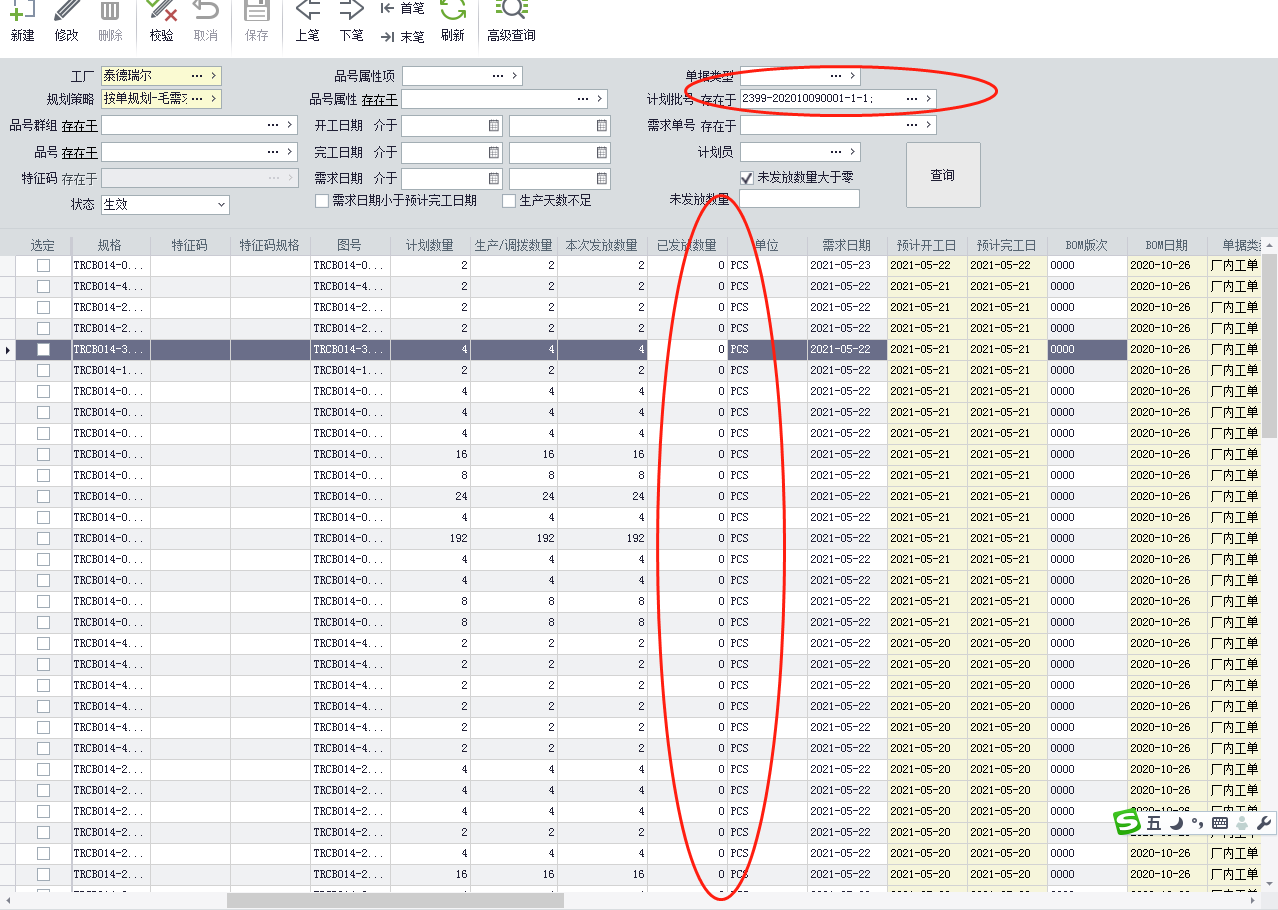Click the 未发放数量 input field
1278x910 pixels.
799,199
